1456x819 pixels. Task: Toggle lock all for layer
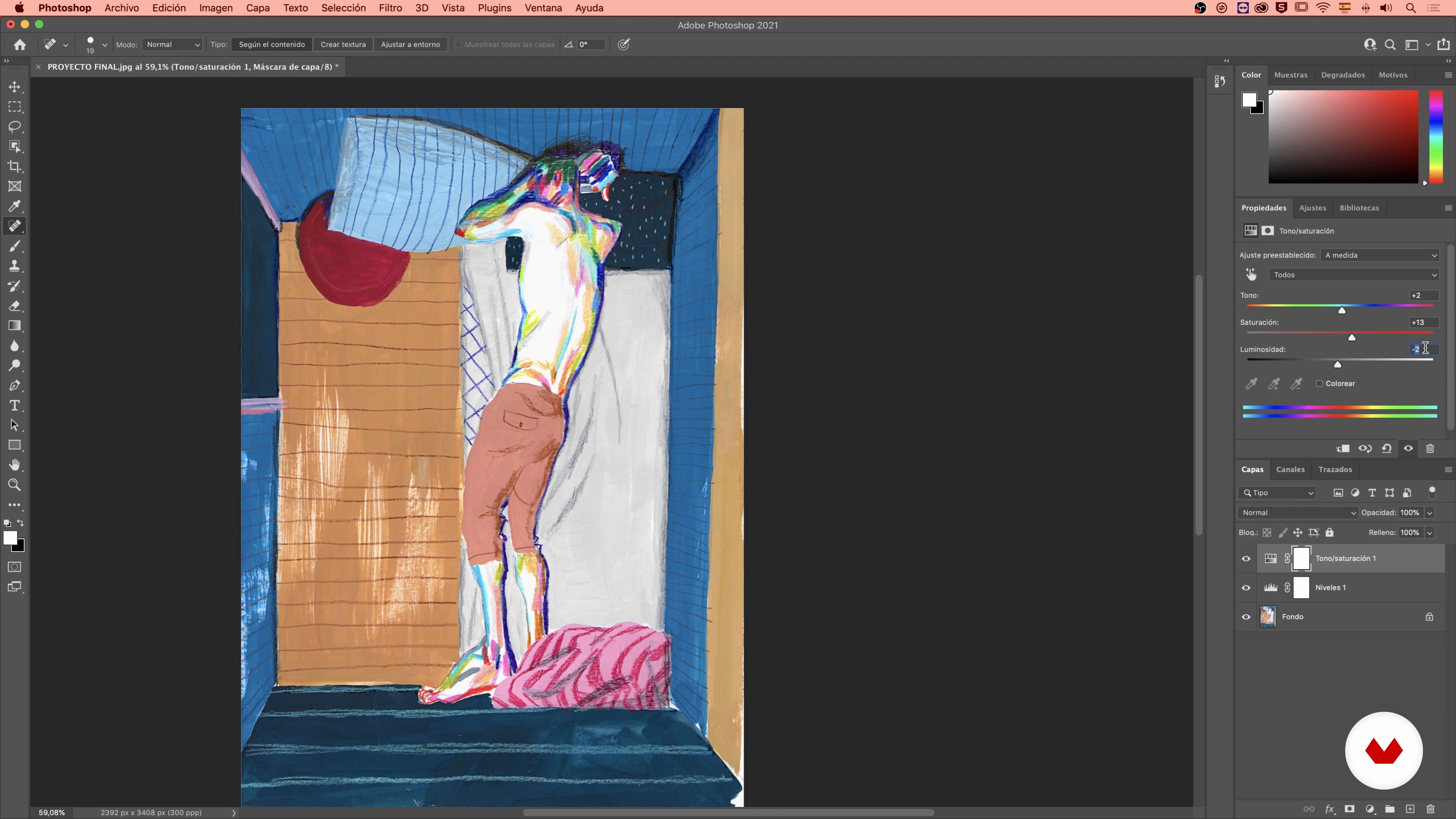click(1329, 532)
